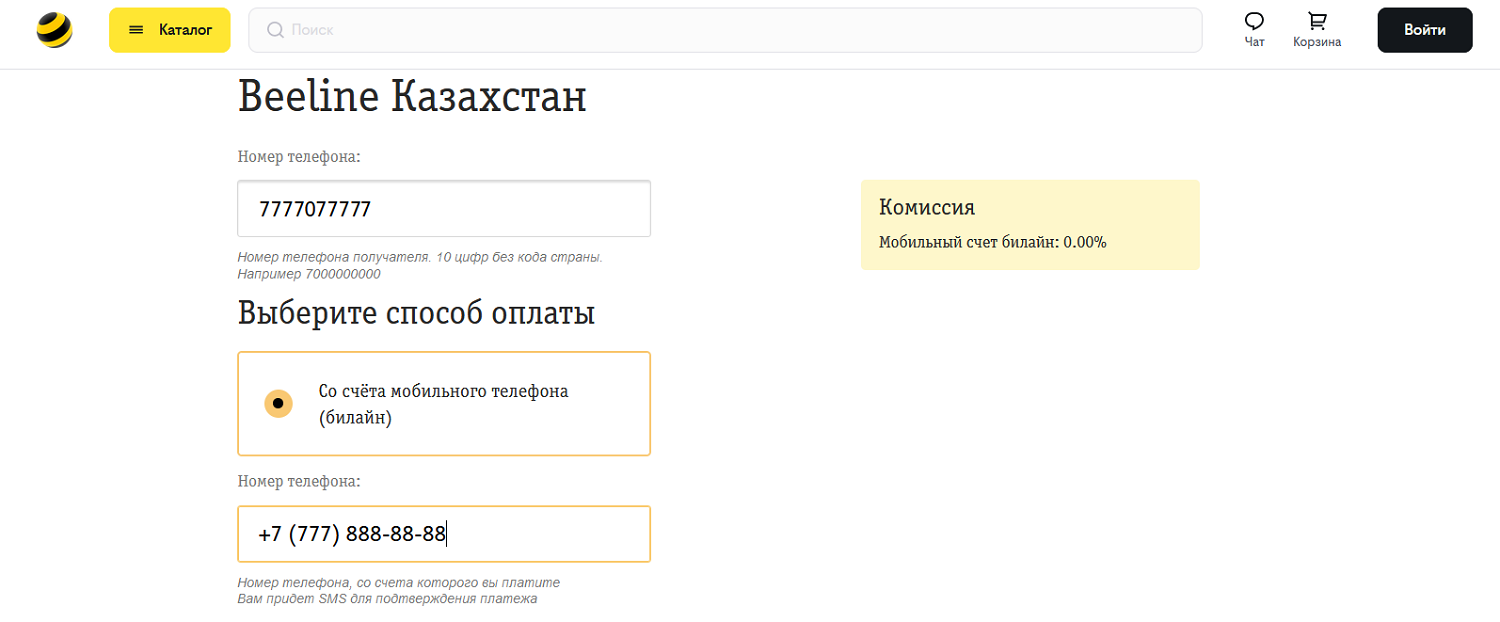The image size is (1500, 622).
Task: Click the hamburger icon in Каталог
Action: 136,30
